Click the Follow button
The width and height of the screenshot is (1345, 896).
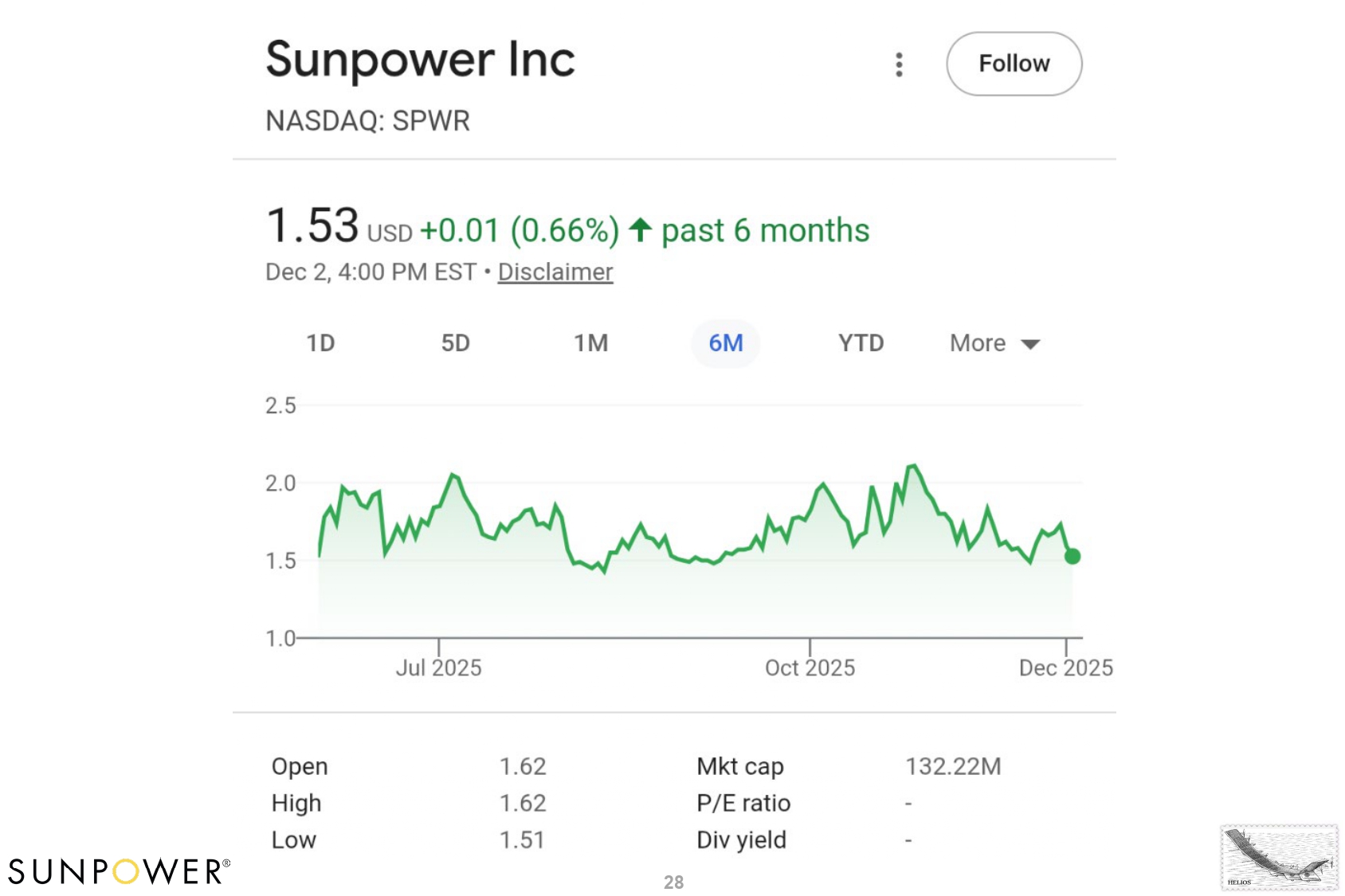pos(1014,64)
